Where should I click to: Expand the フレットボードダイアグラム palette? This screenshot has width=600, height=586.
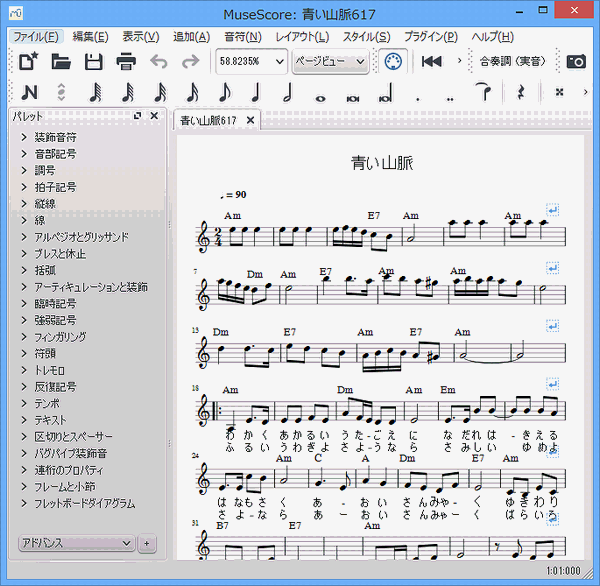(24, 503)
